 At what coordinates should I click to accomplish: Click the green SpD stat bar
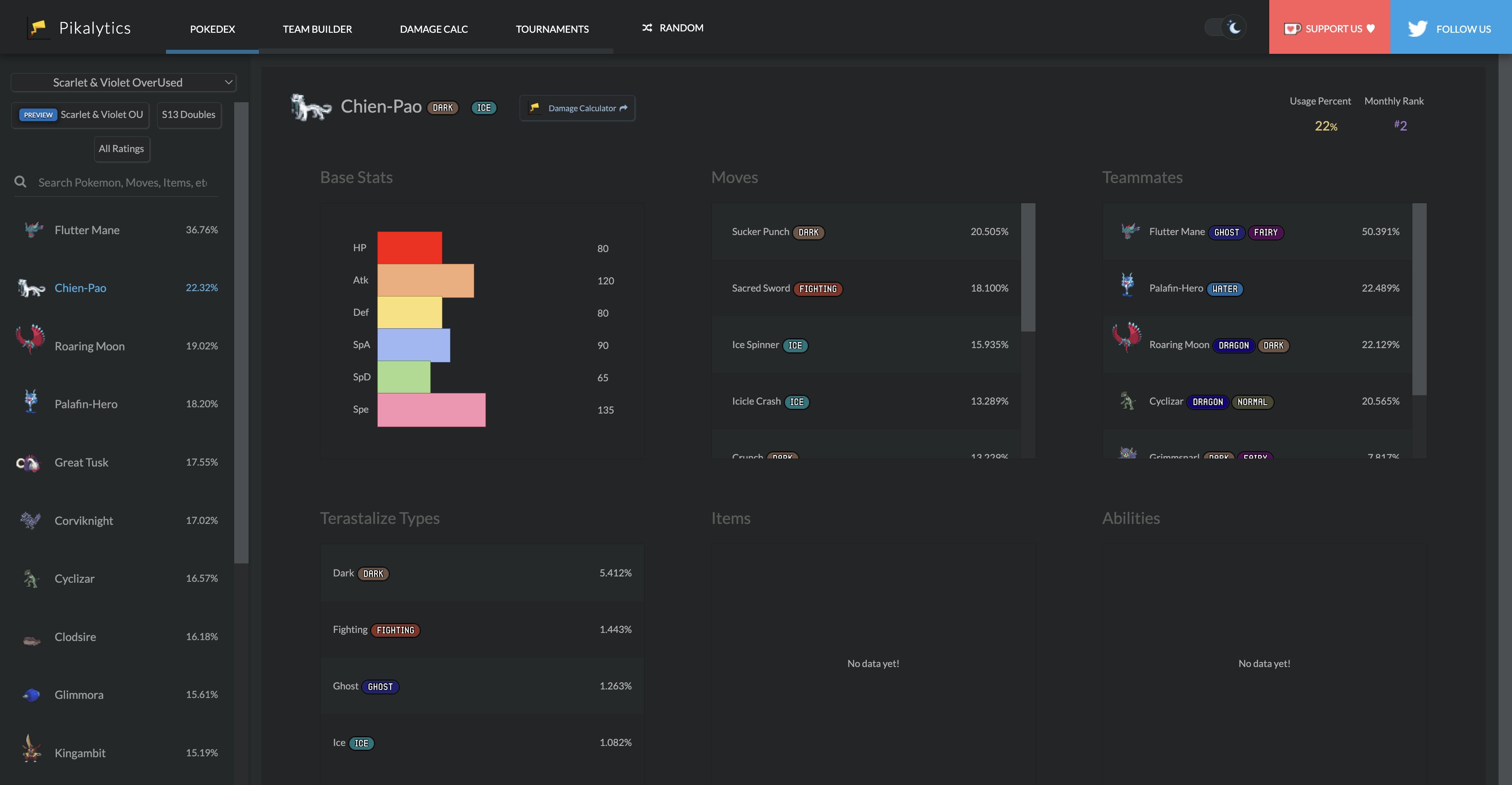tap(404, 377)
